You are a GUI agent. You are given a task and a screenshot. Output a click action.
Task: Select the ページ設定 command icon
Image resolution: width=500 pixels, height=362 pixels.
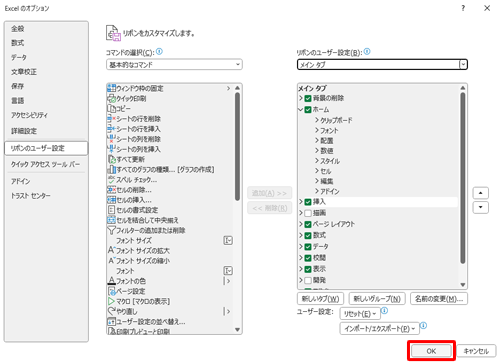point(111,291)
